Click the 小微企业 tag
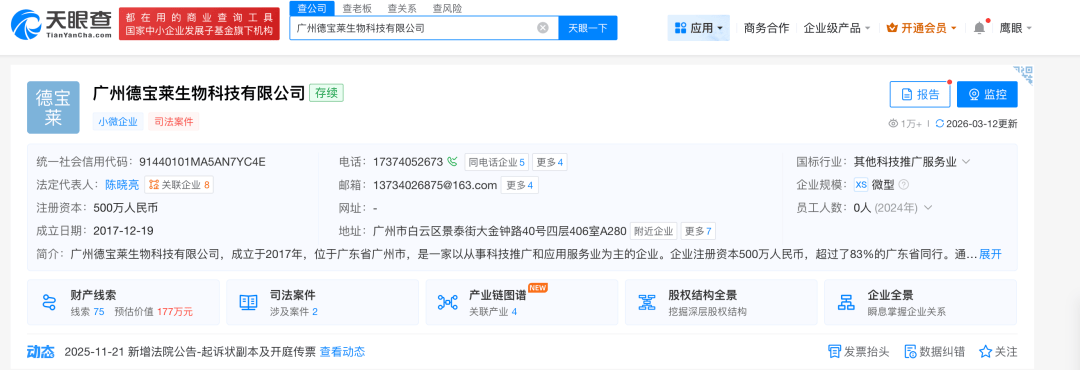Screen dimensions: 1080x370 click(x=118, y=122)
